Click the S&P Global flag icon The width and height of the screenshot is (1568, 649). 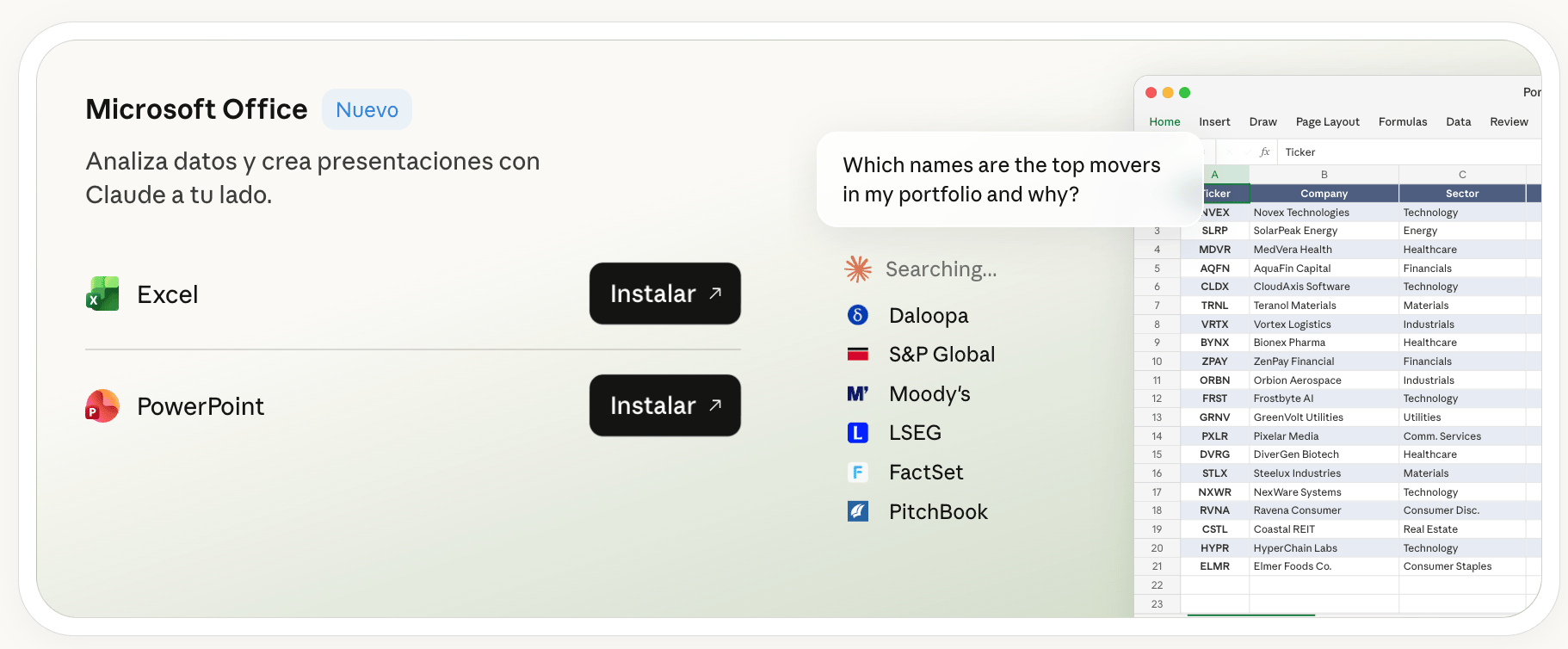pos(857,354)
